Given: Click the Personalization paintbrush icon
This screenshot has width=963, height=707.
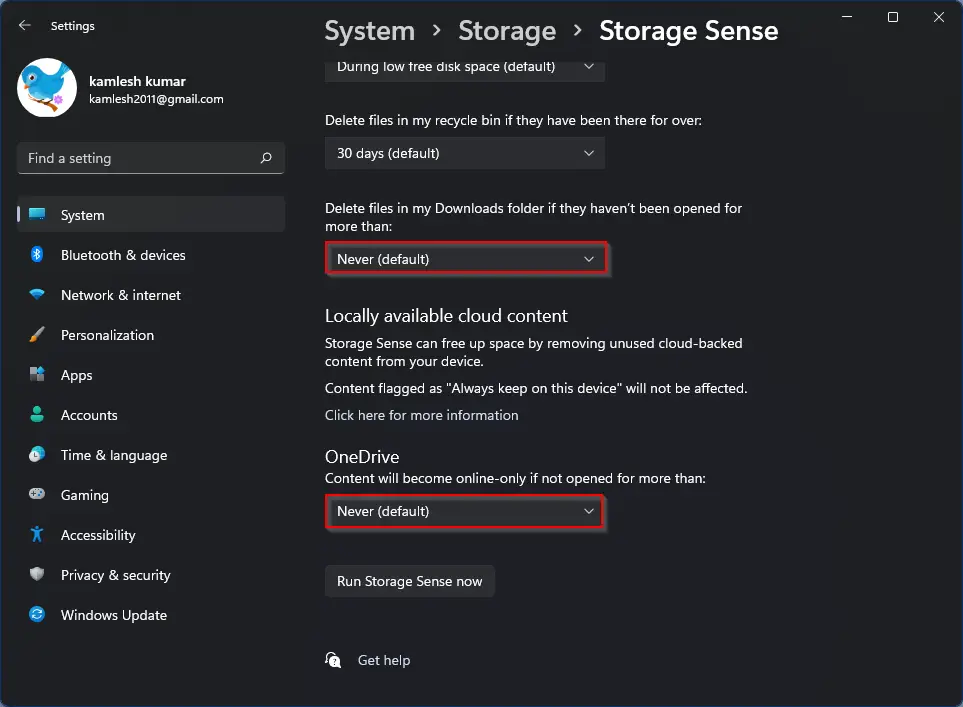Looking at the screenshot, I should [37, 335].
